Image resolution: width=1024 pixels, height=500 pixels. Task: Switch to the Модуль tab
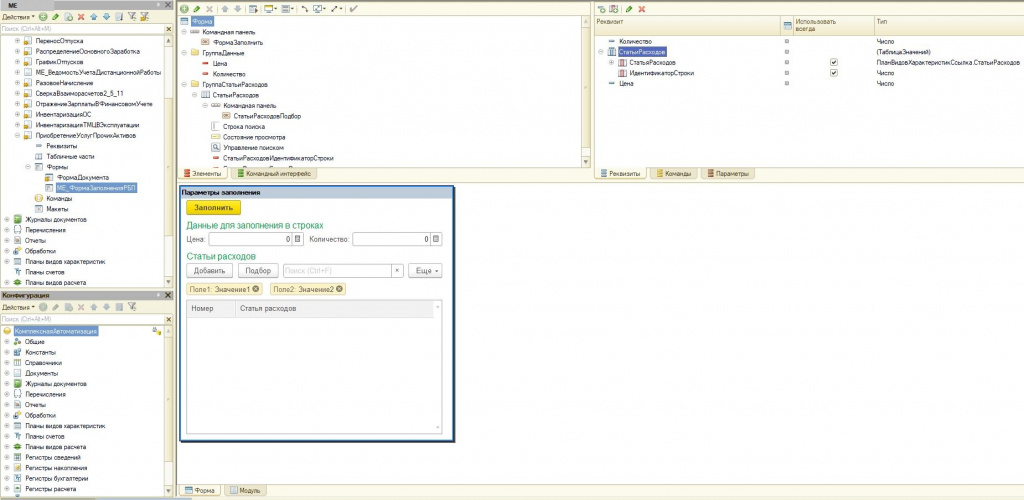pyautogui.click(x=246, y=490)
